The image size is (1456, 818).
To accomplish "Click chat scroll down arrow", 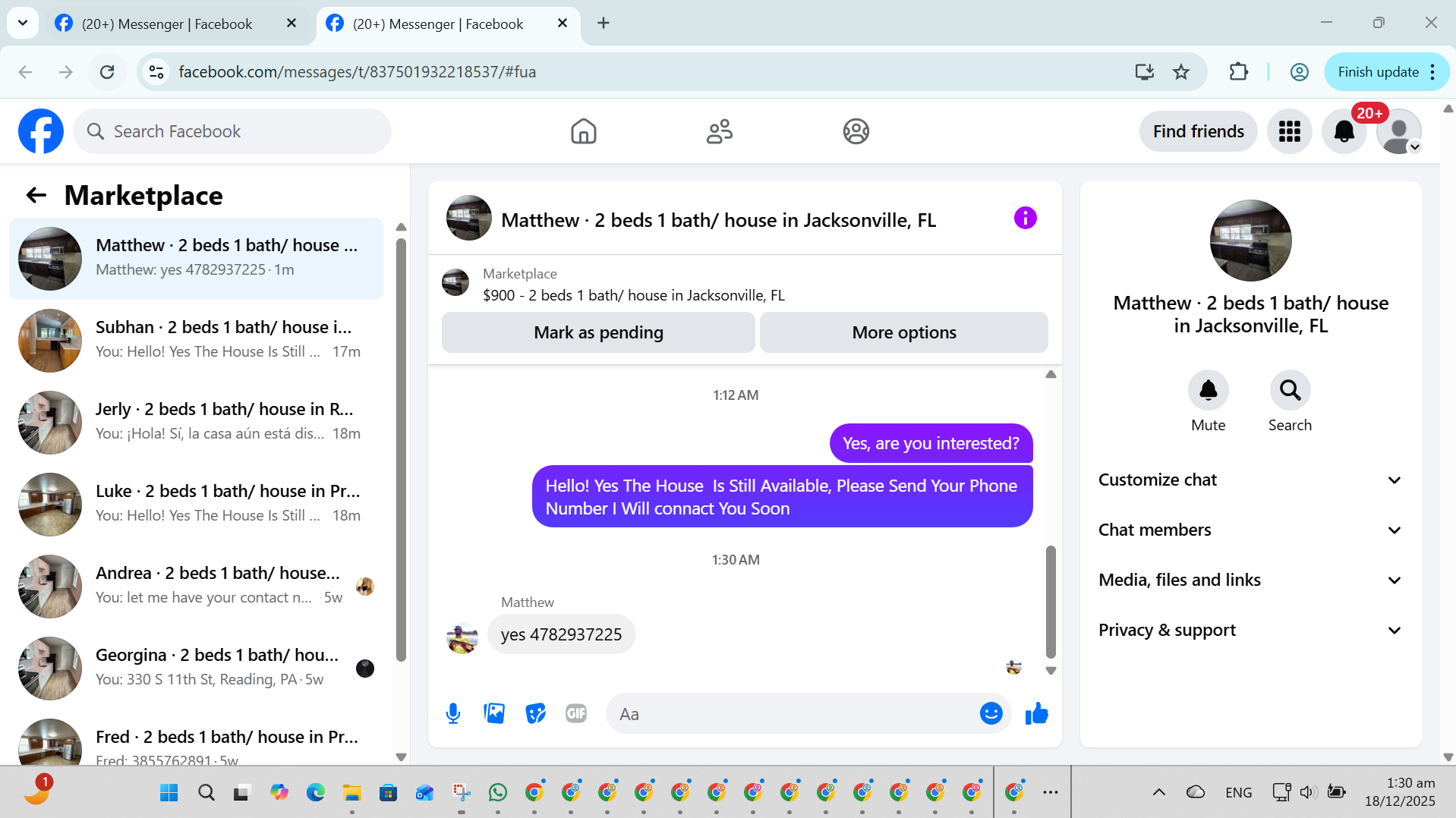I will click(x=1051, y=671).
